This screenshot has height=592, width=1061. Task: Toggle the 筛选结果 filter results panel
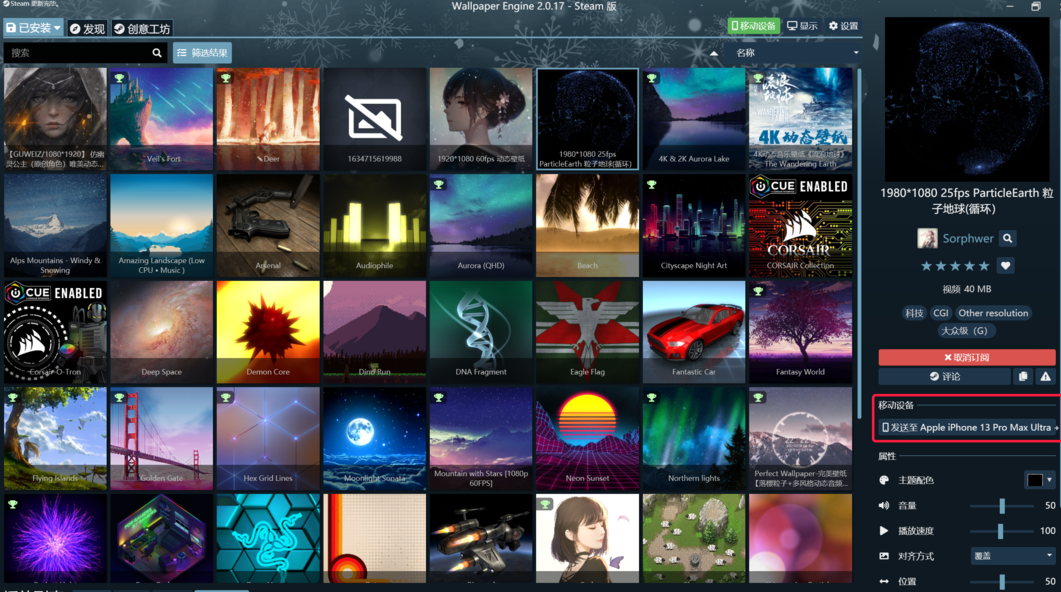pyautogui.click(x=202, y=53)
